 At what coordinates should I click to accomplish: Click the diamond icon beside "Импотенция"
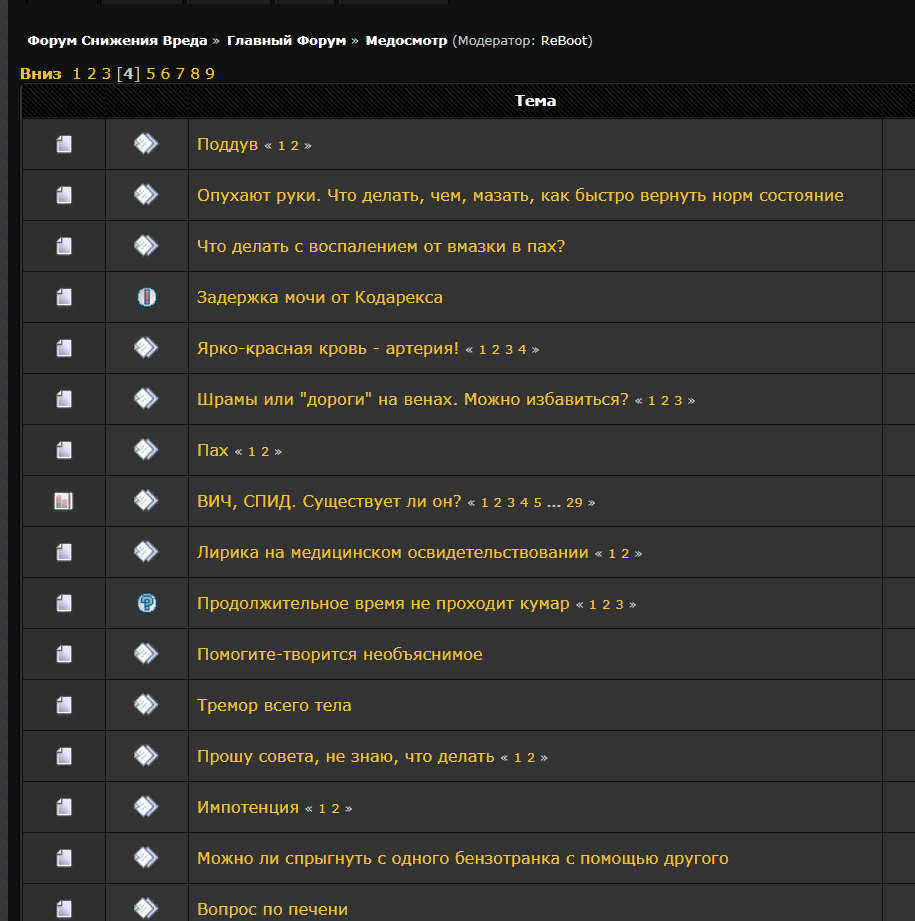145,806
